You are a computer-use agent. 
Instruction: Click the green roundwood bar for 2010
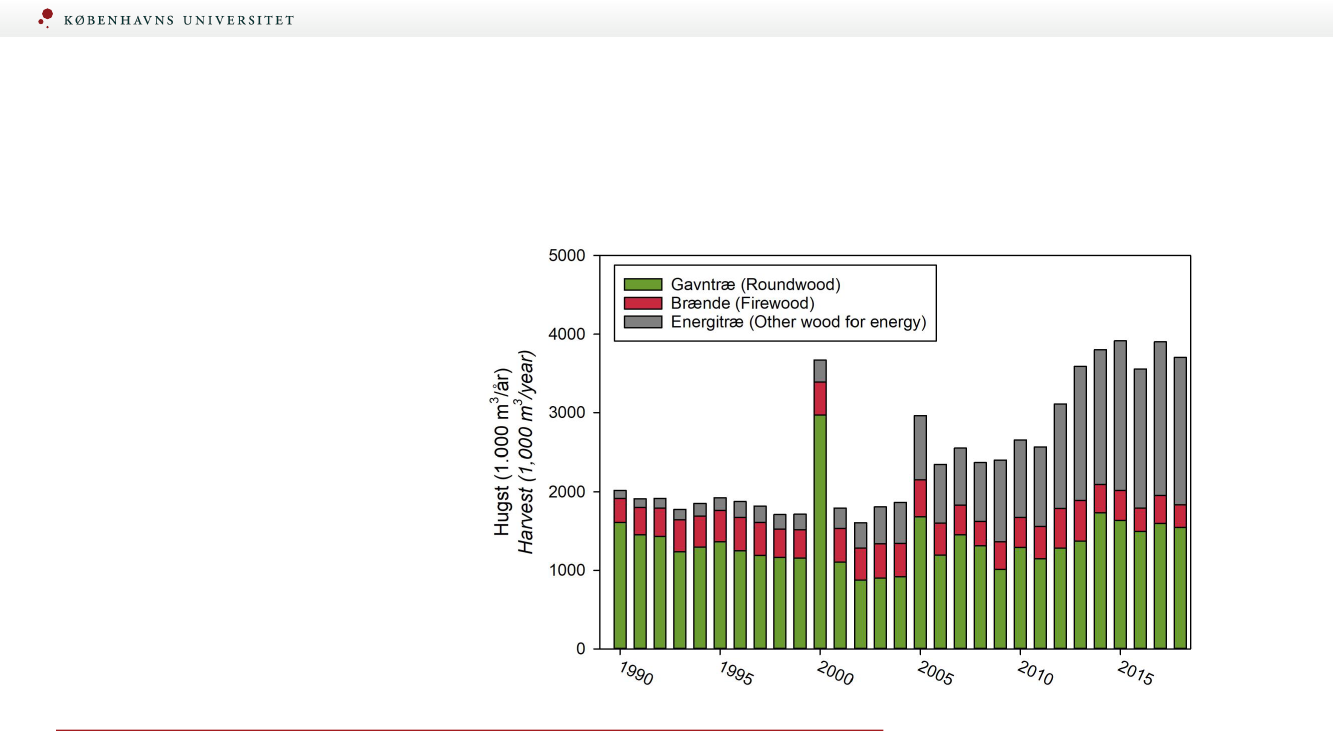click(x=1020, y=598)
